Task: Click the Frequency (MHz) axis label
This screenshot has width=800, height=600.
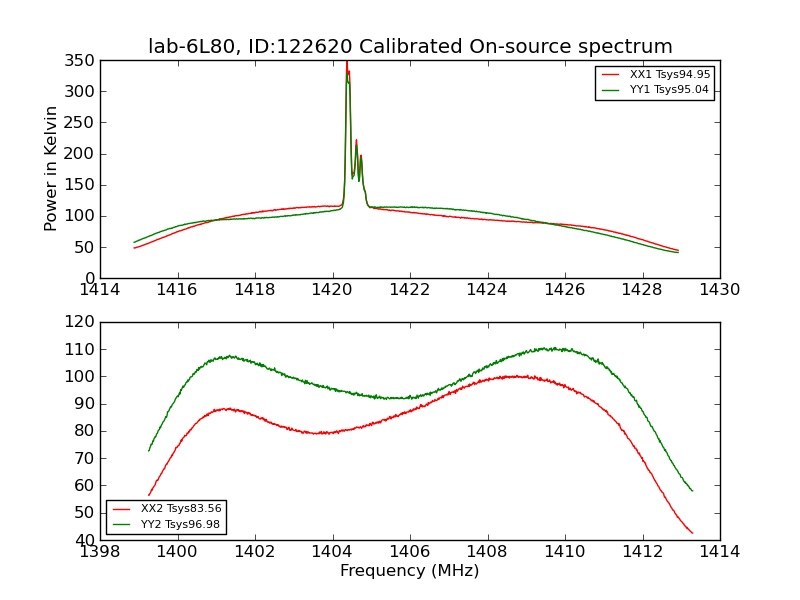Action: tap(410, 570)
